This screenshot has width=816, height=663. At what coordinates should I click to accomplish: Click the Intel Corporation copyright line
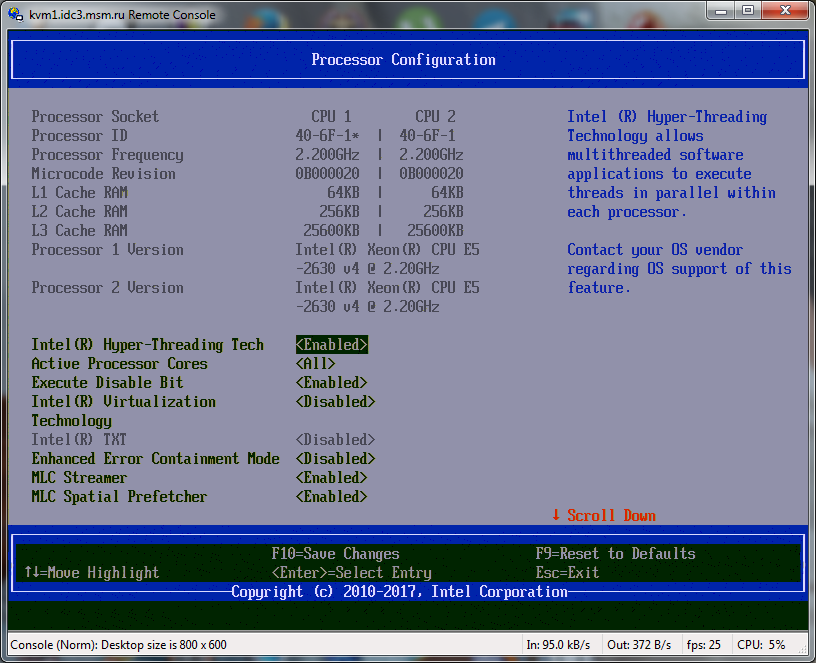399,591
